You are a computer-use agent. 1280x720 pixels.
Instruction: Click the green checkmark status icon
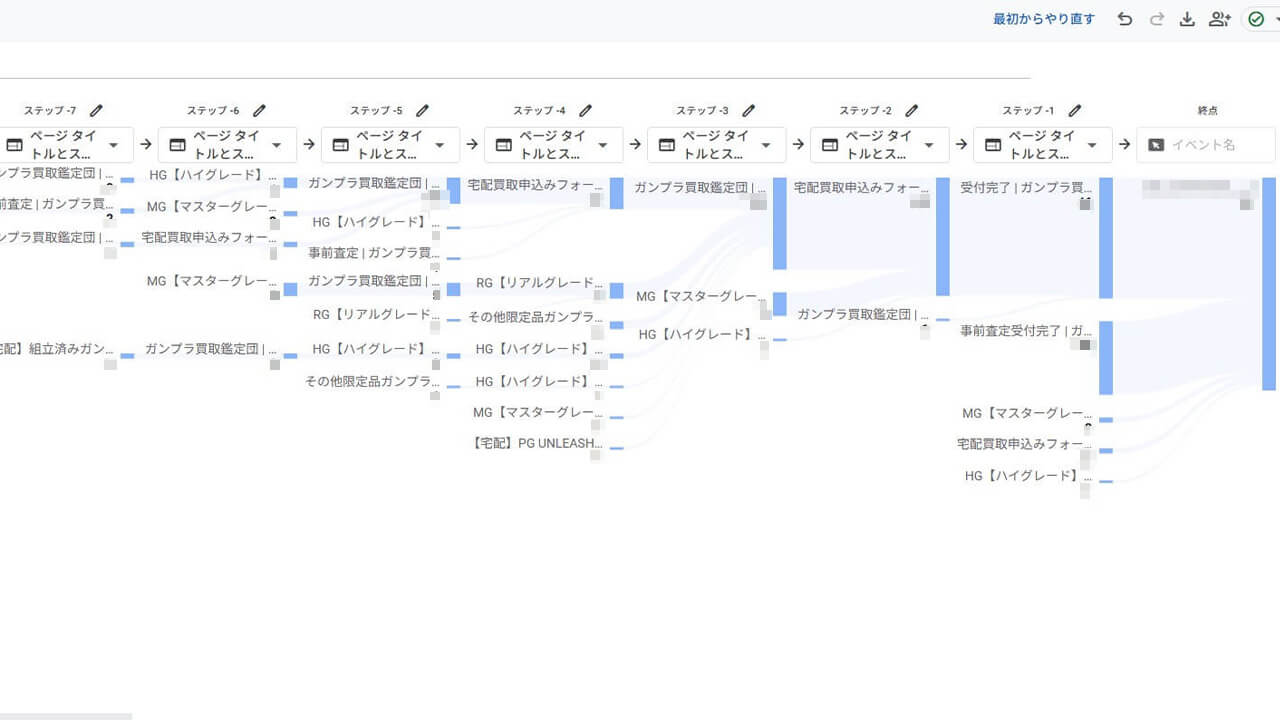click(1256, 19)
